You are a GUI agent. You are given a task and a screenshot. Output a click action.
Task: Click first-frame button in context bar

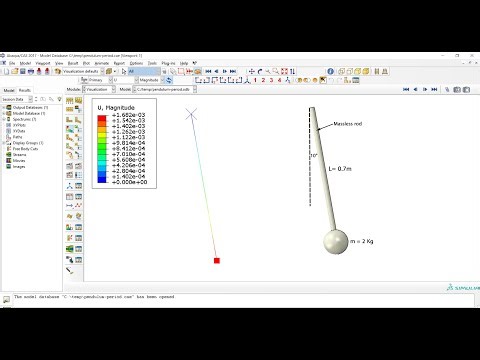tap(406, 89)
